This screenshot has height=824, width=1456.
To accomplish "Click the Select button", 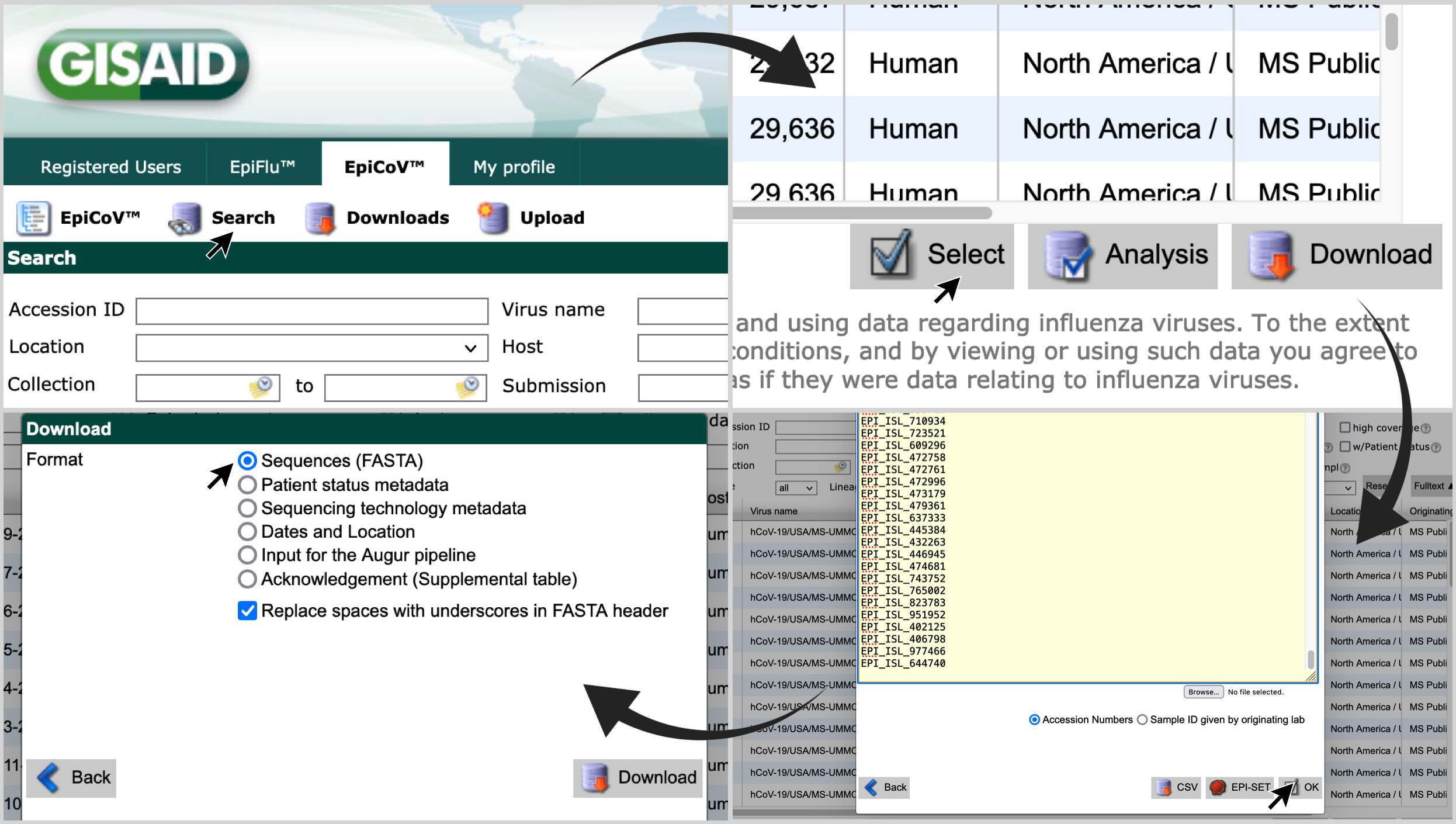I will [932, 256].
